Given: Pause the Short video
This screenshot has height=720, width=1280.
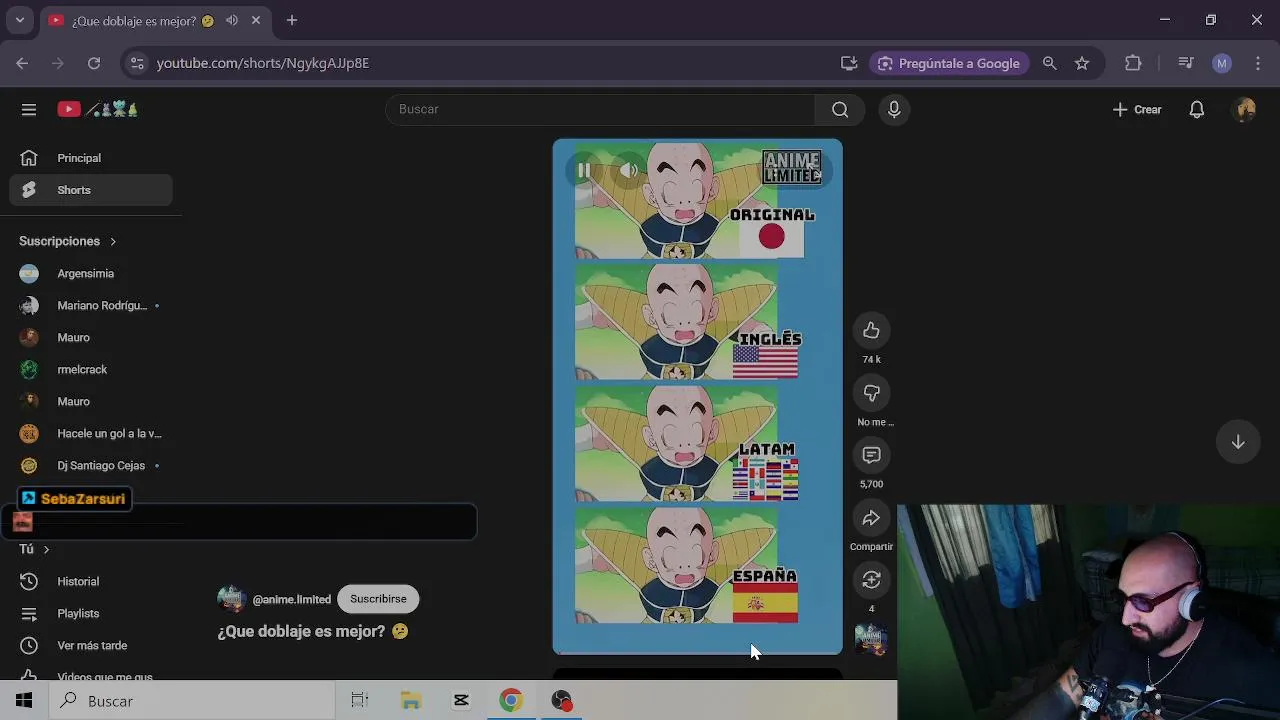Looking at the screenshot, I should (x=584, y=170).
